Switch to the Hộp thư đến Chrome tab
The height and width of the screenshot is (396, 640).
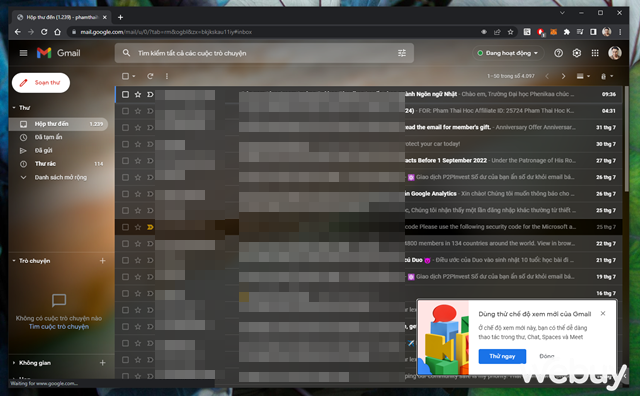pos(60,17)
